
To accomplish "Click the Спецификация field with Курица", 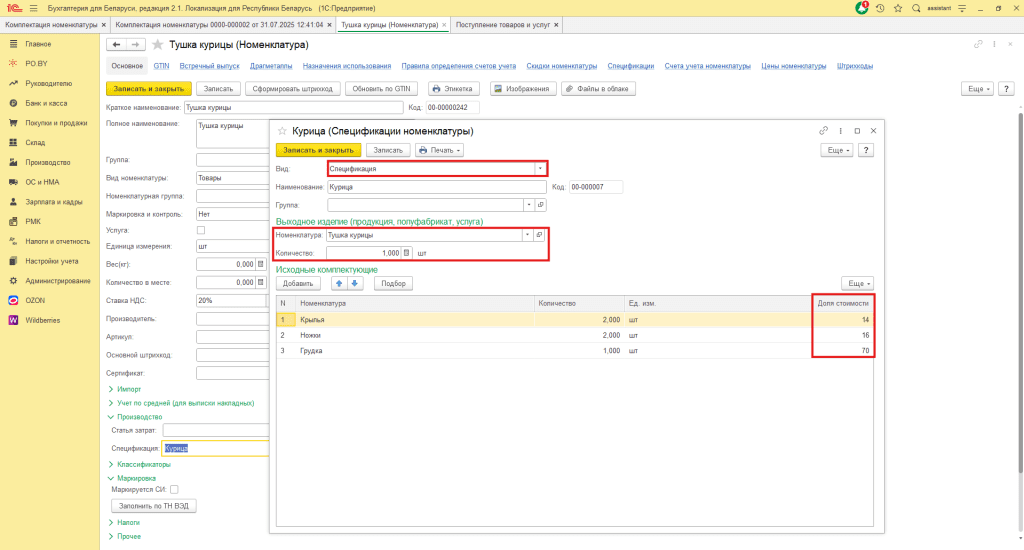I will click(x=216, y=448).
